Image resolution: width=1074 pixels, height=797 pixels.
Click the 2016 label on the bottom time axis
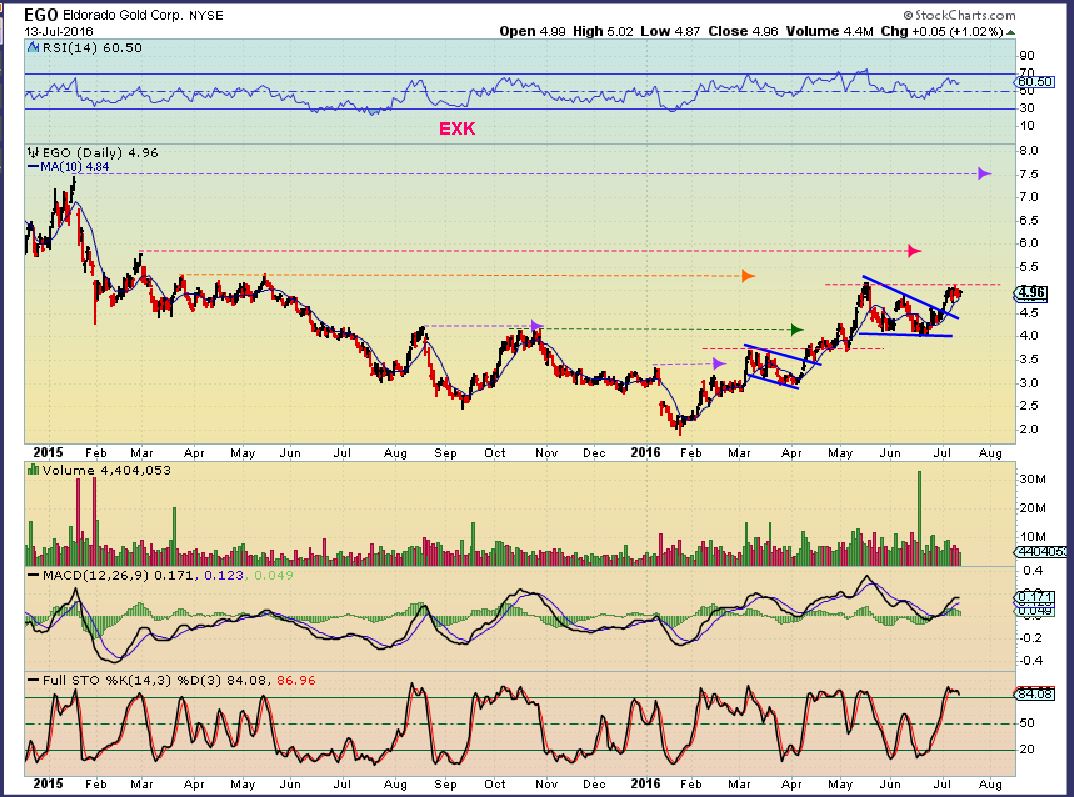[x=645, y=783]
